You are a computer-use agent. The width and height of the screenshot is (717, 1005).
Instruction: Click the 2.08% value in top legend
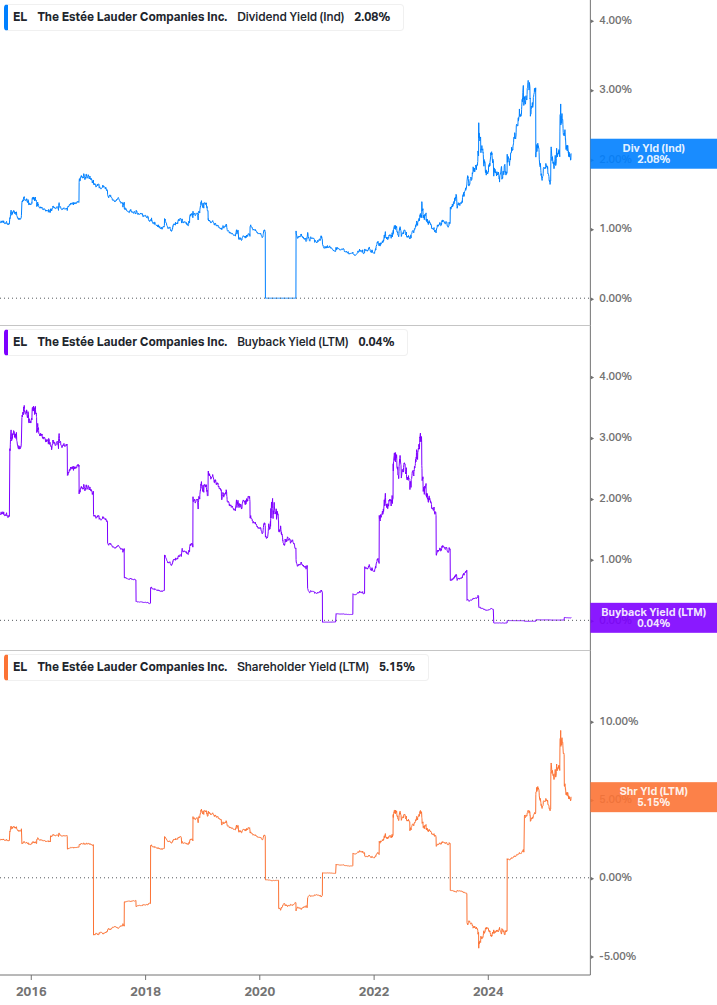tap(372, 17)
